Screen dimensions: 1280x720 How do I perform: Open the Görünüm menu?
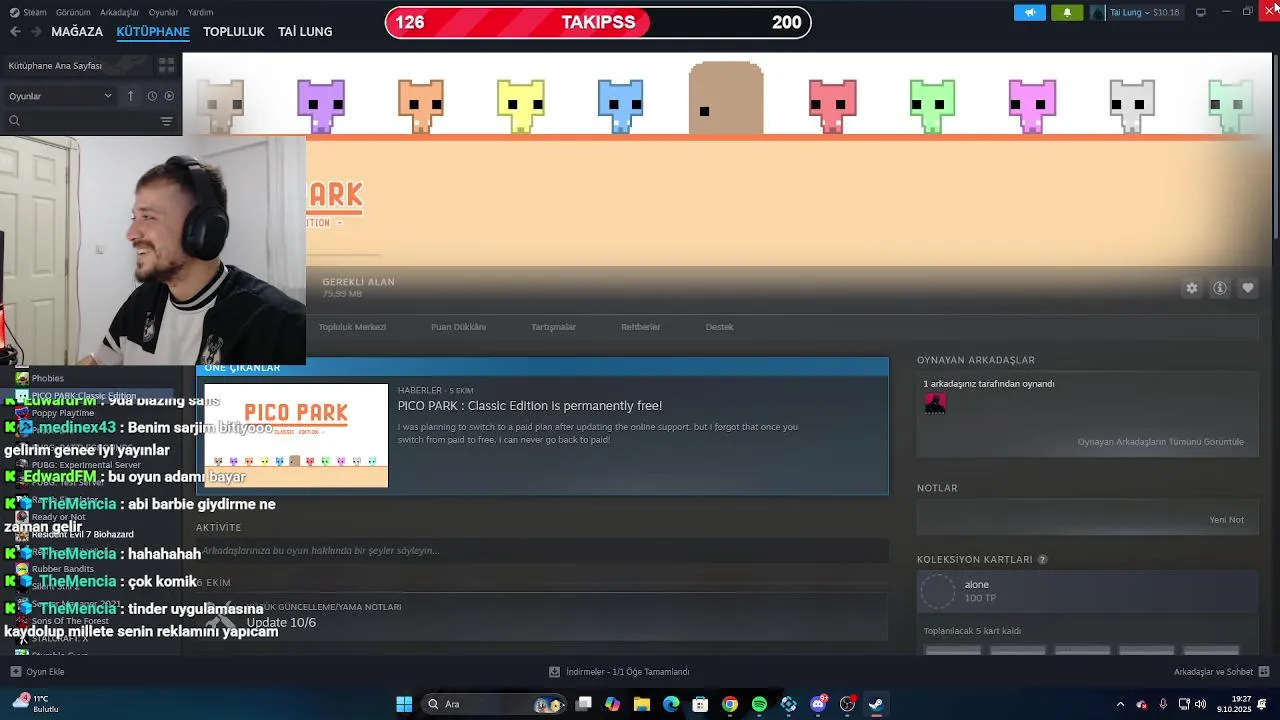73,12
